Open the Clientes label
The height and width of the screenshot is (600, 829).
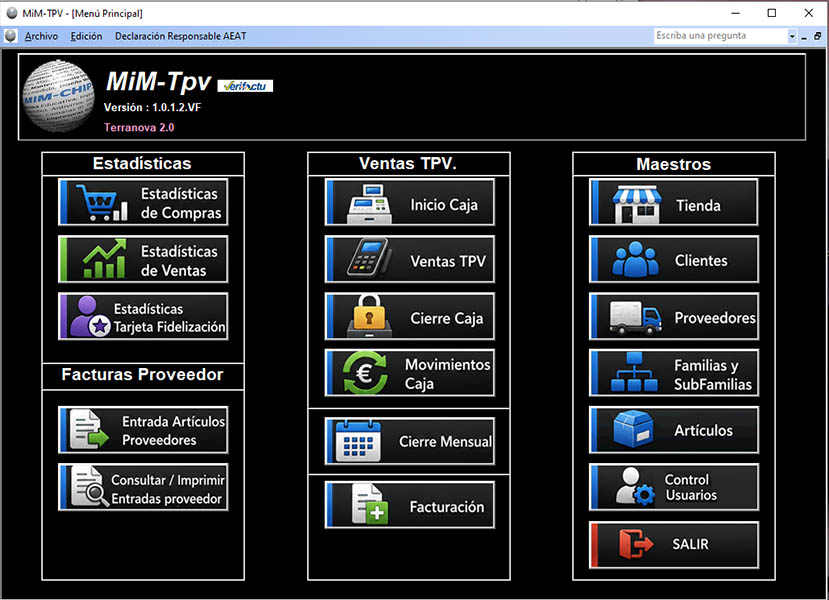tap(701, 261)
